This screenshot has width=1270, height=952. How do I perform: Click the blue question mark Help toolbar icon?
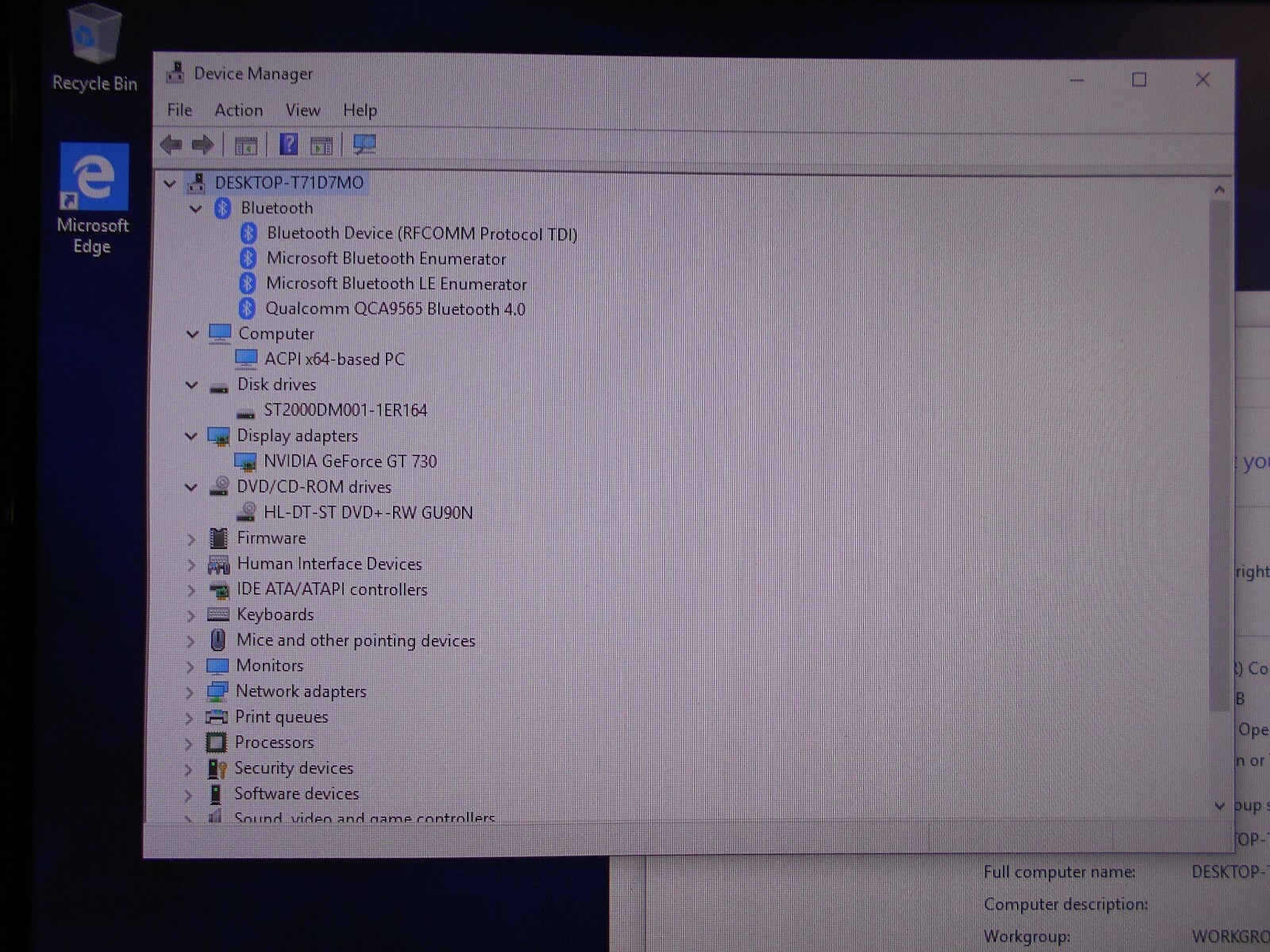[289, 144]
